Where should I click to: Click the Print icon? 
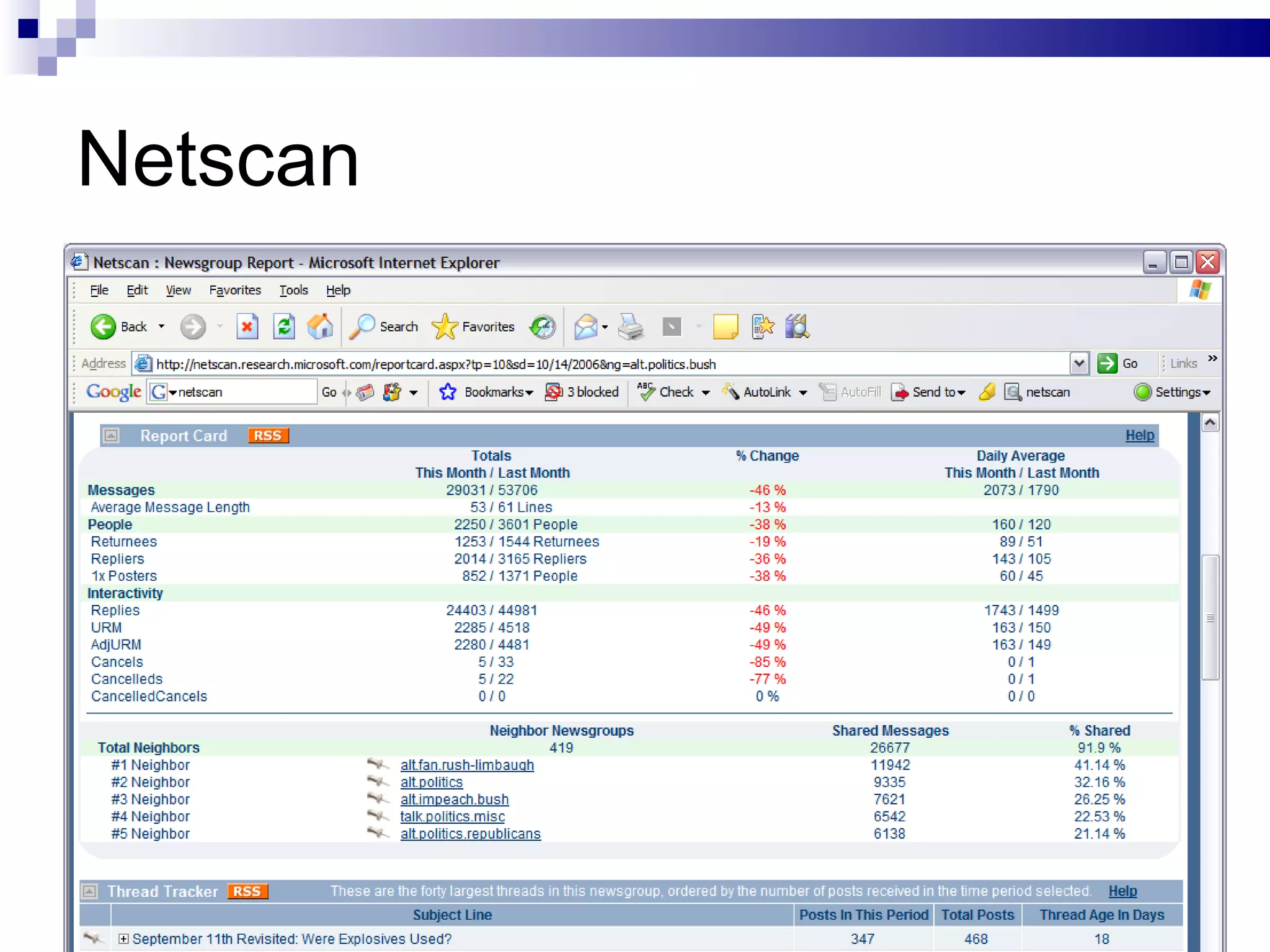pyautogui.click(x=631, y=327)
